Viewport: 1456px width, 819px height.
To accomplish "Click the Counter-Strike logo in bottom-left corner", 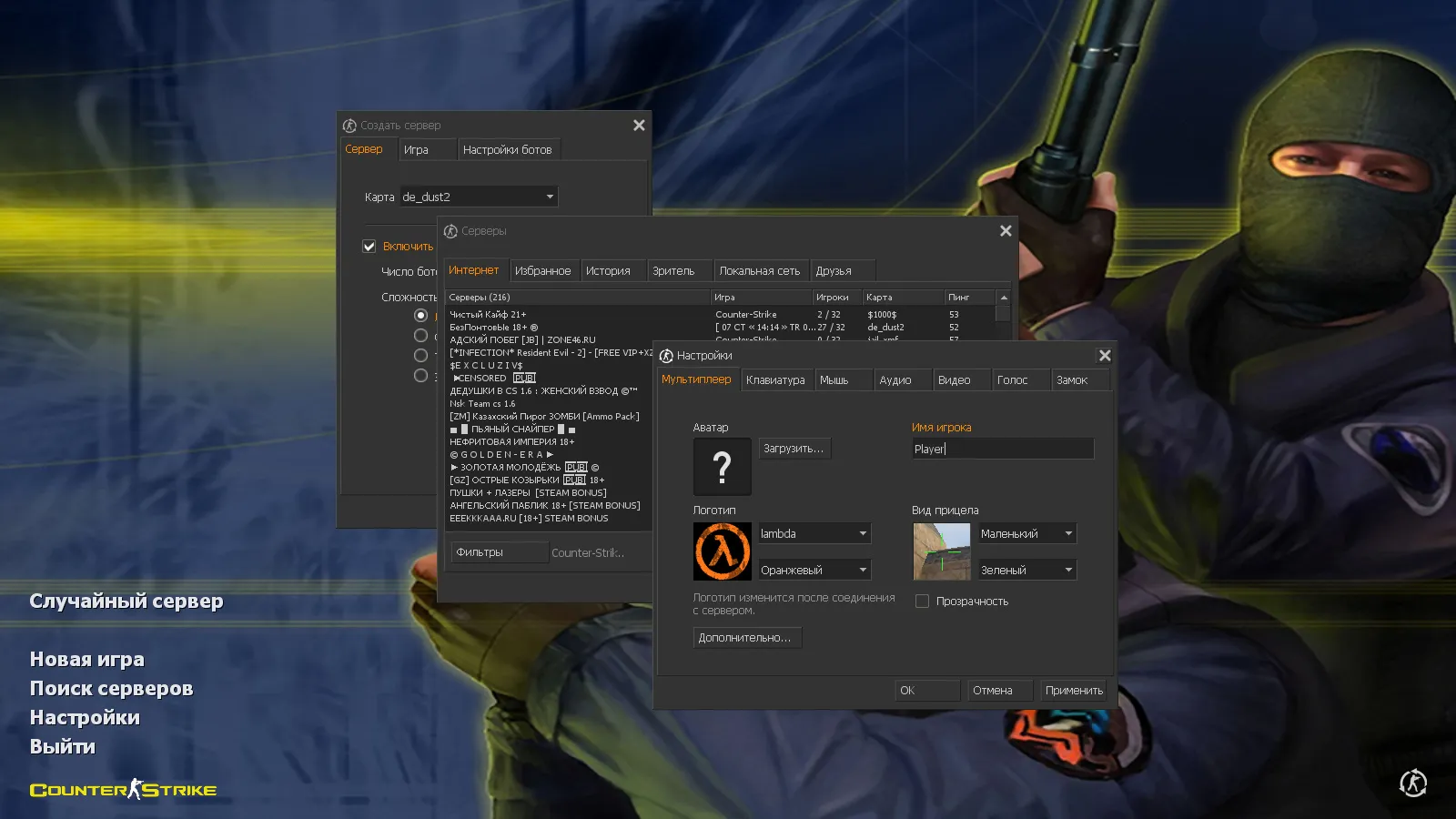I will 123,789.
